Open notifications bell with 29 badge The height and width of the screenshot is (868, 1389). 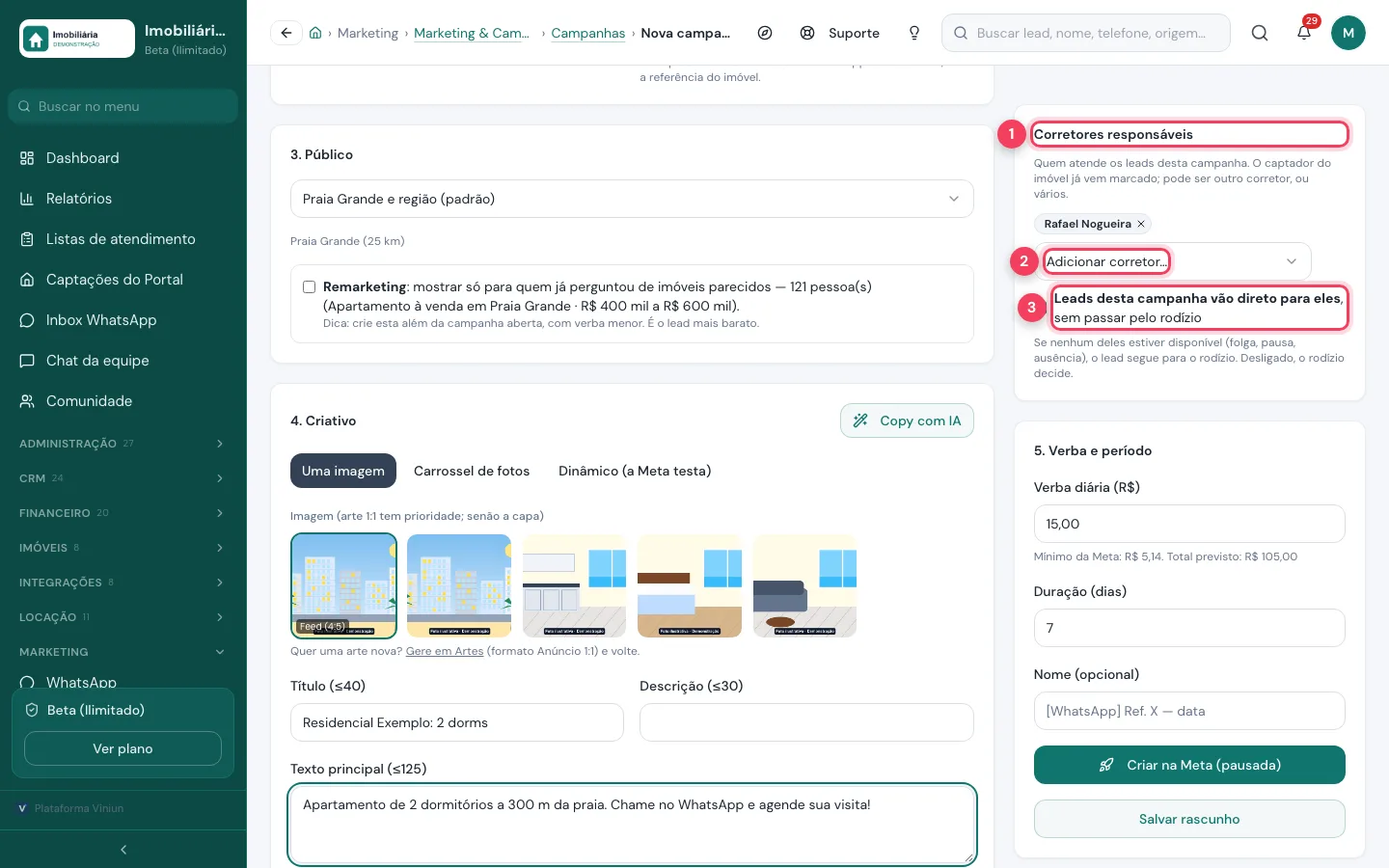(x=1304, y=33)
